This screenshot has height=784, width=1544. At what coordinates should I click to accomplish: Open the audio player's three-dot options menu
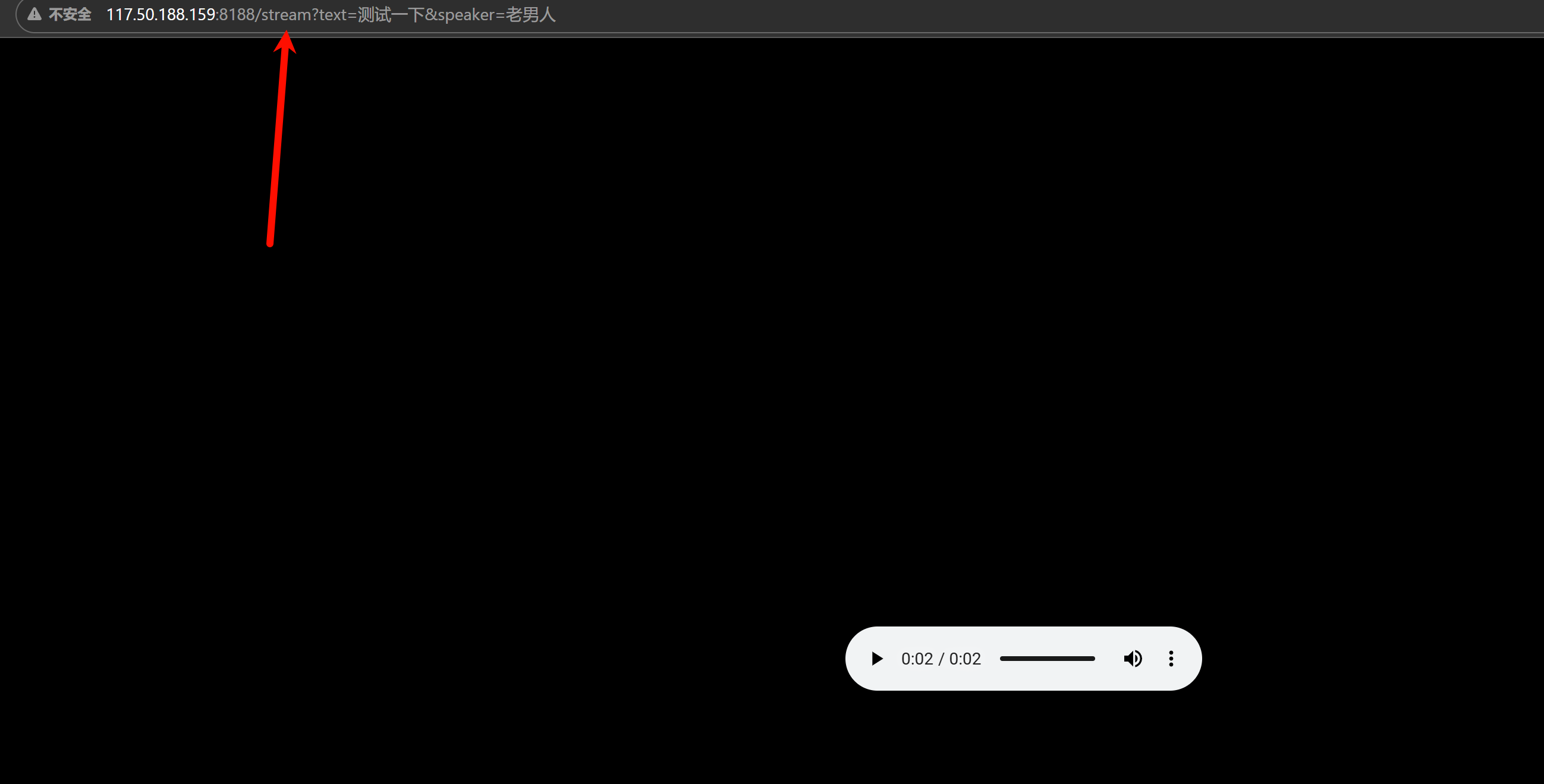click(1170, 658)
